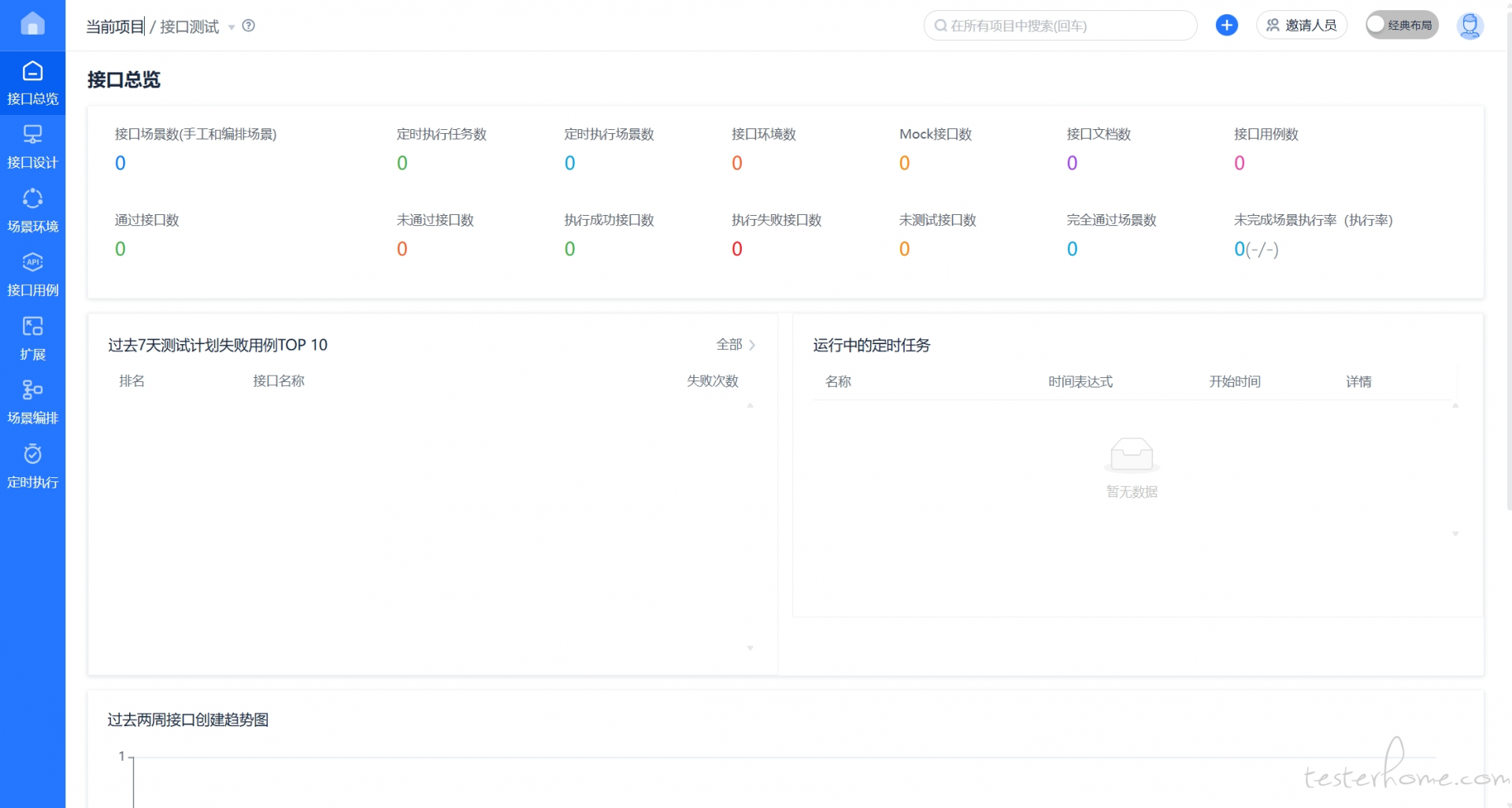Click the 通过接口数 label
Screen dimensions: 1512x808
coord(147,220)
